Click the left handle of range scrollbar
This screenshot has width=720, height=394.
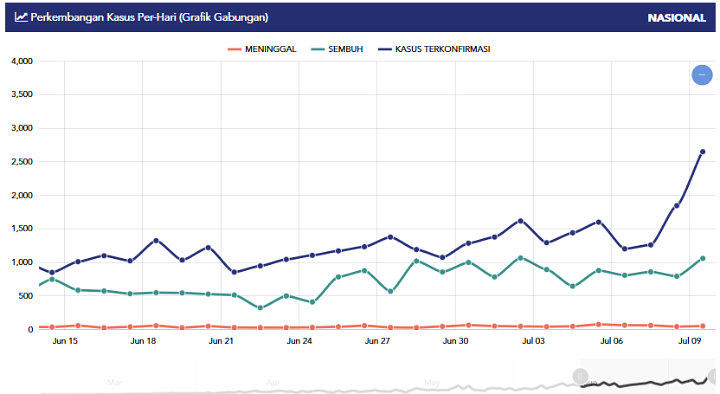point(580,376)
